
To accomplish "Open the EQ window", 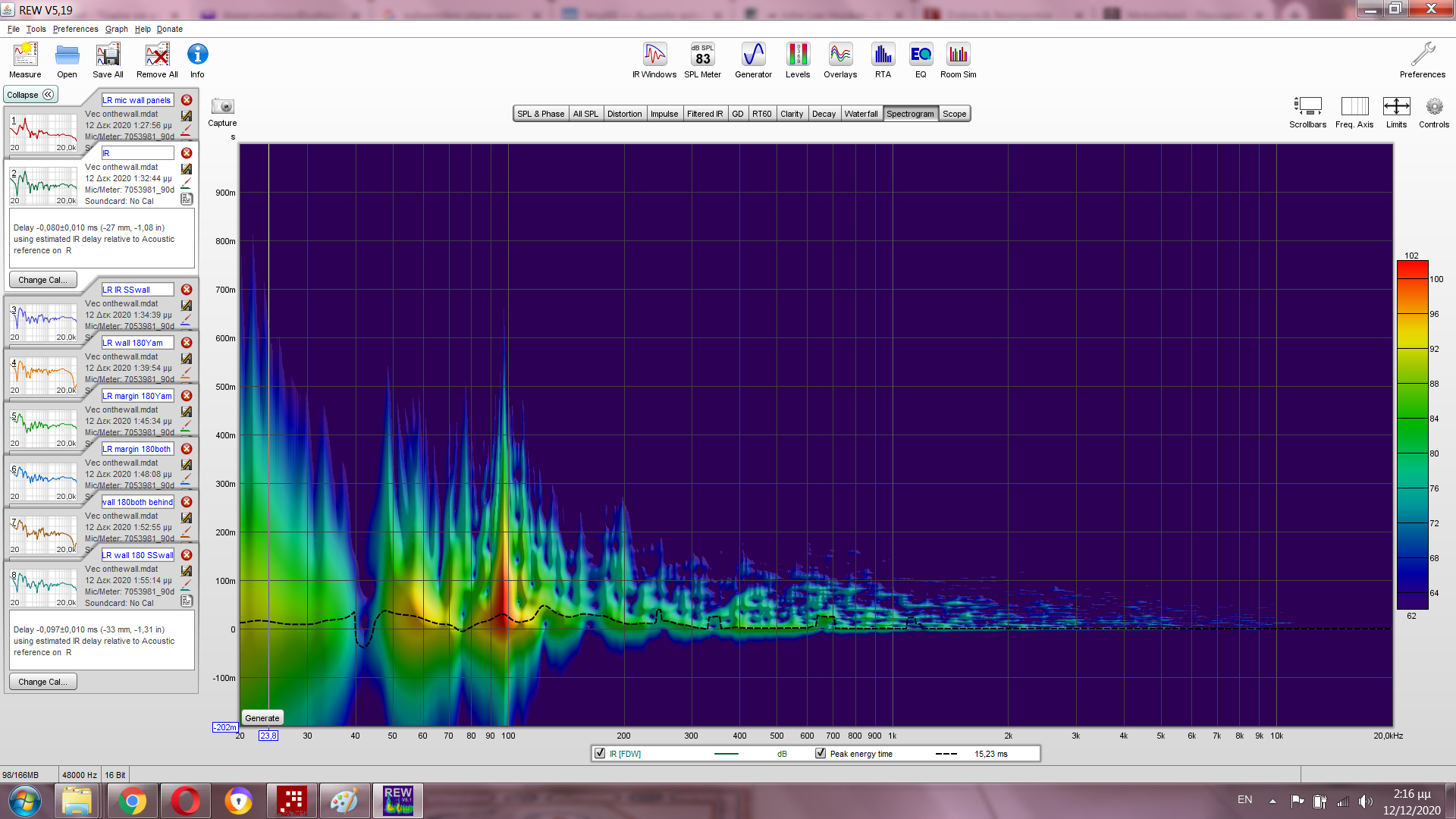I will coord(921,60).
